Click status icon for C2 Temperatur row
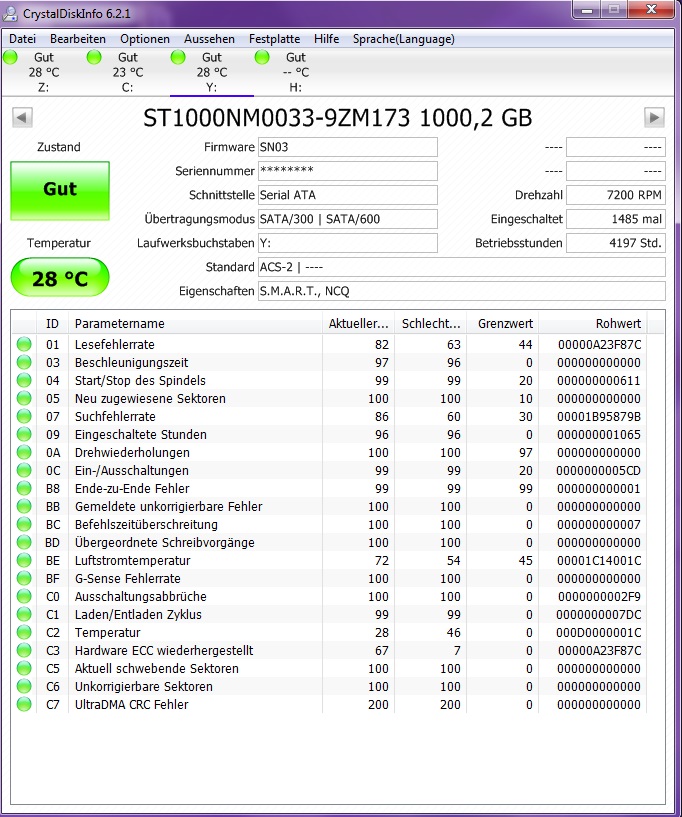Image resolution: width=682 pixels, height=817 pixels. pyautogui.click(x=24, y=632)
